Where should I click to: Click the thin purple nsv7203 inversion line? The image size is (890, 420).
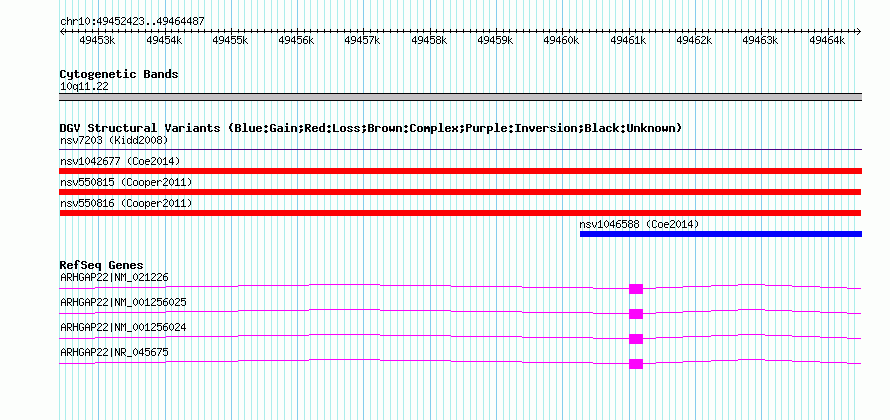pyautogui.click(x=460, y=150)
